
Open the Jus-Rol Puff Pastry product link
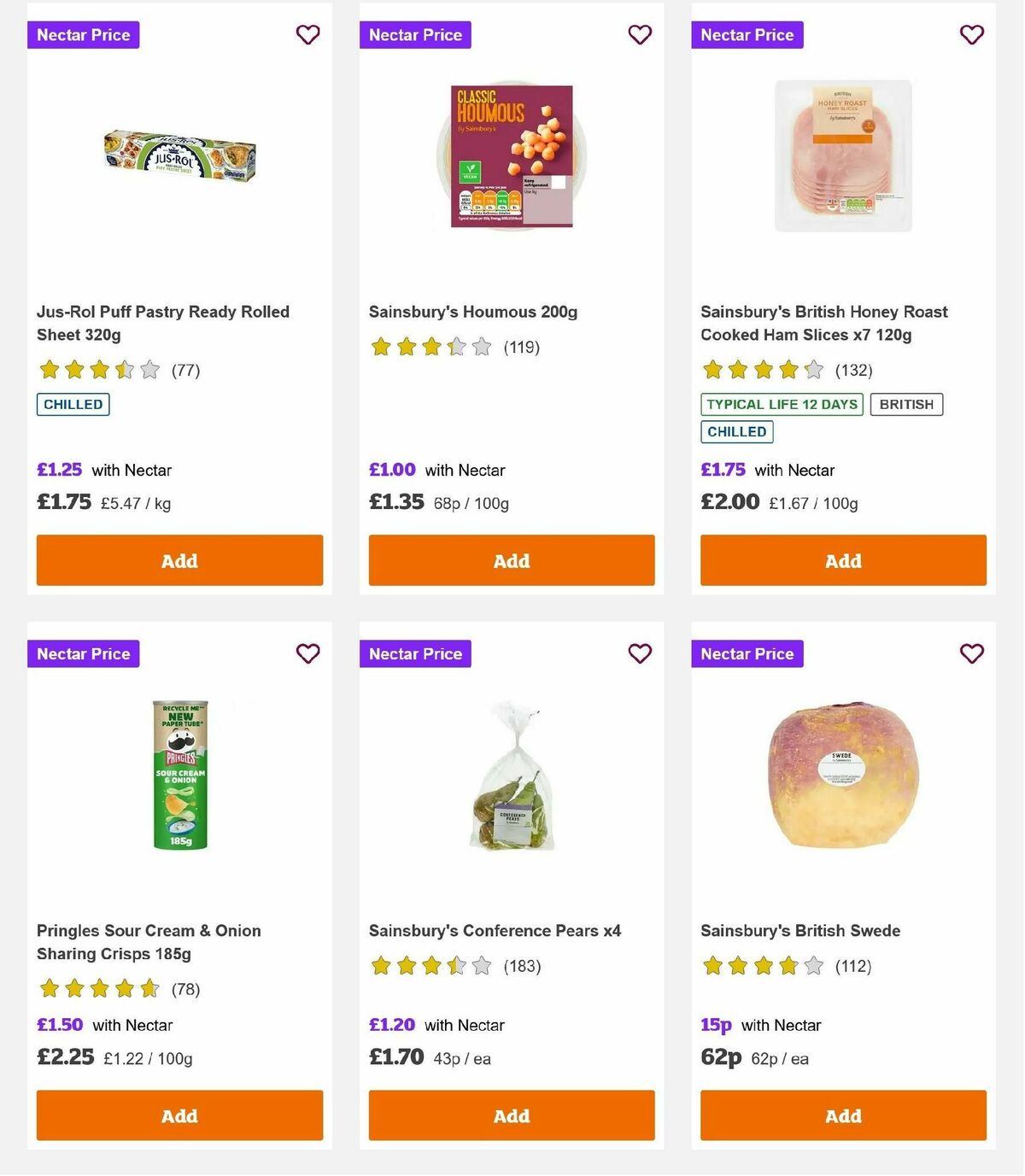pos(163,323)
